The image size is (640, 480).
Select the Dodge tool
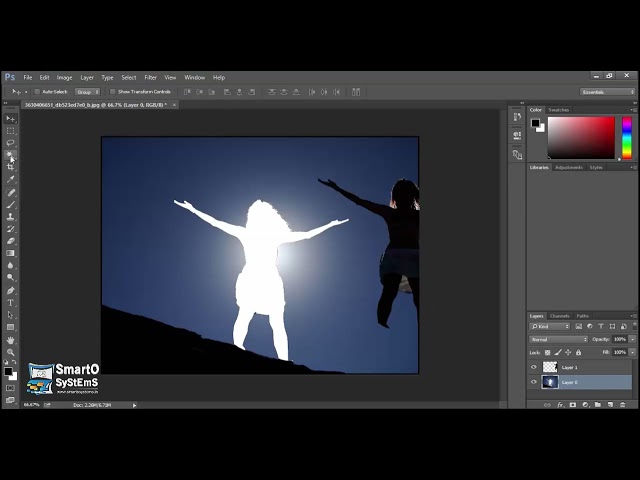pyautogui.click(x=11, y=277)
